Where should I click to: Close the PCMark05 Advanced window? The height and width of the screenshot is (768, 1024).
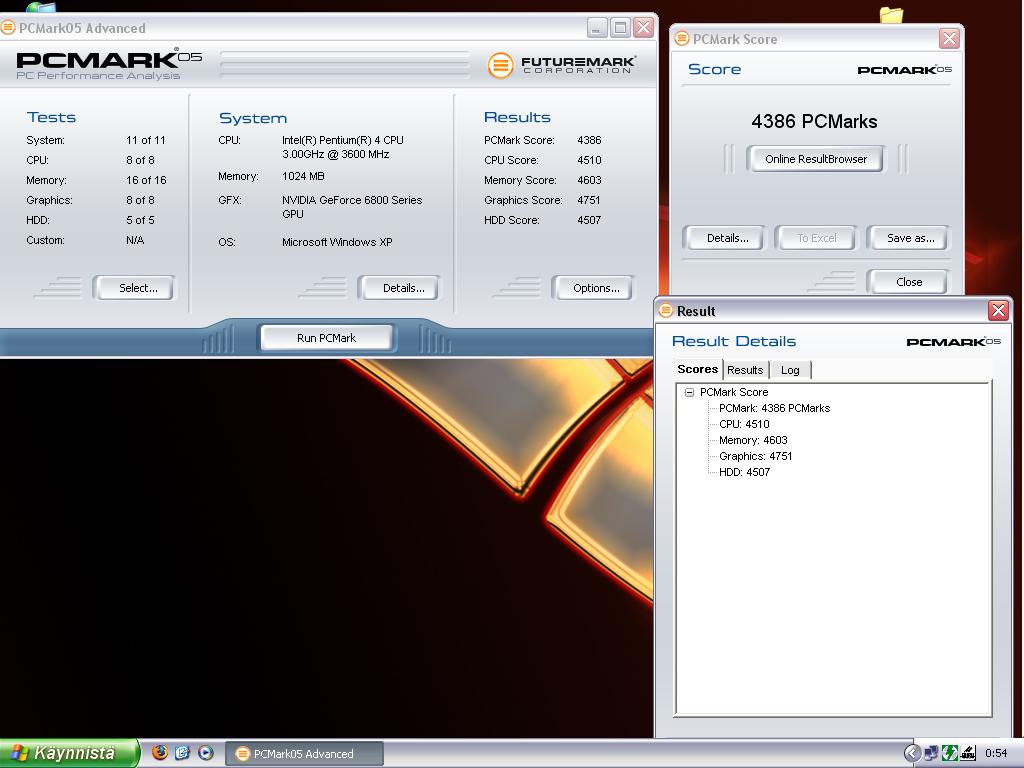[643, 27]
